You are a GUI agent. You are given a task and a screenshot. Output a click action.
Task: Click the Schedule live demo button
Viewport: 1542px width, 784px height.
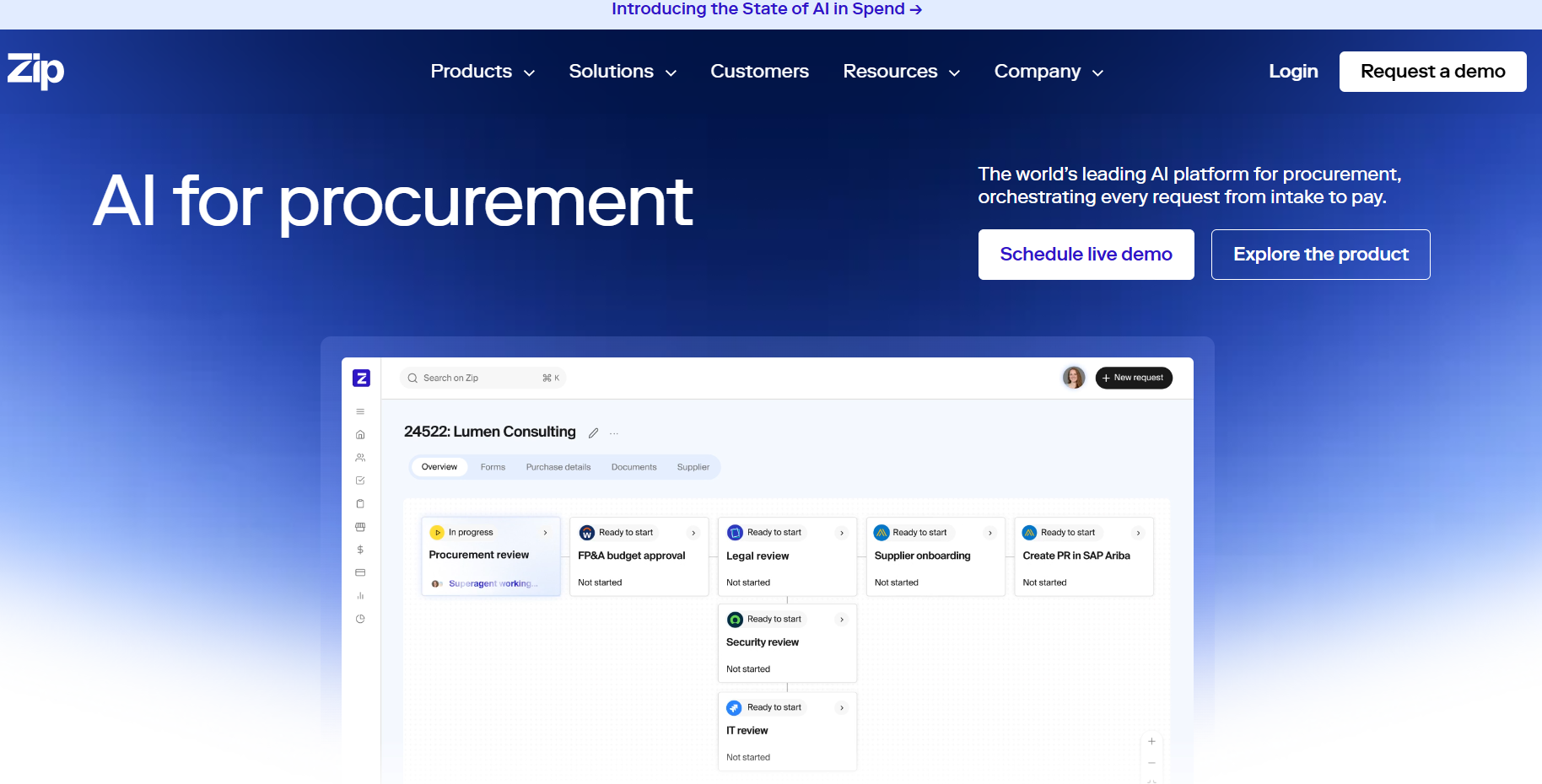click(1086, 255)
